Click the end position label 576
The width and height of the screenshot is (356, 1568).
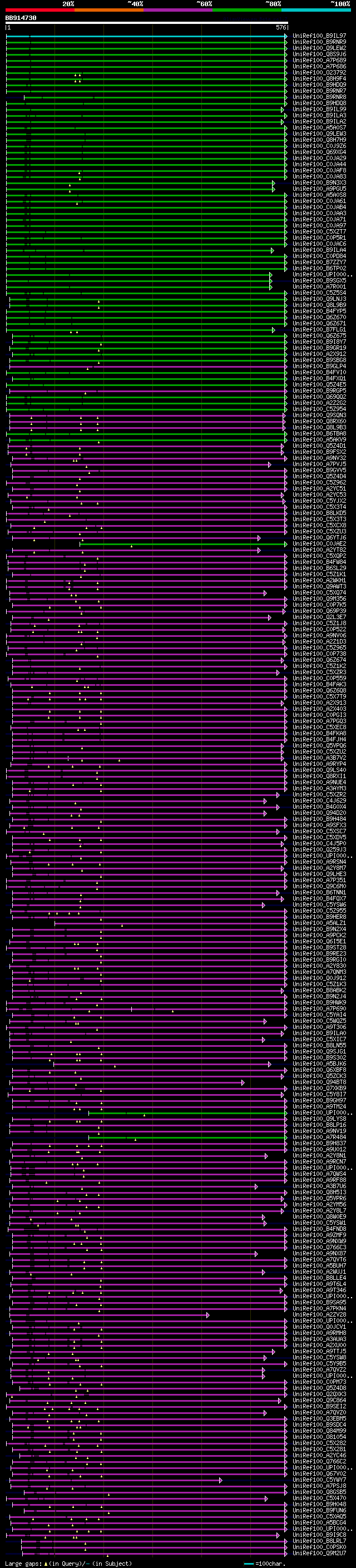[281, 28]
